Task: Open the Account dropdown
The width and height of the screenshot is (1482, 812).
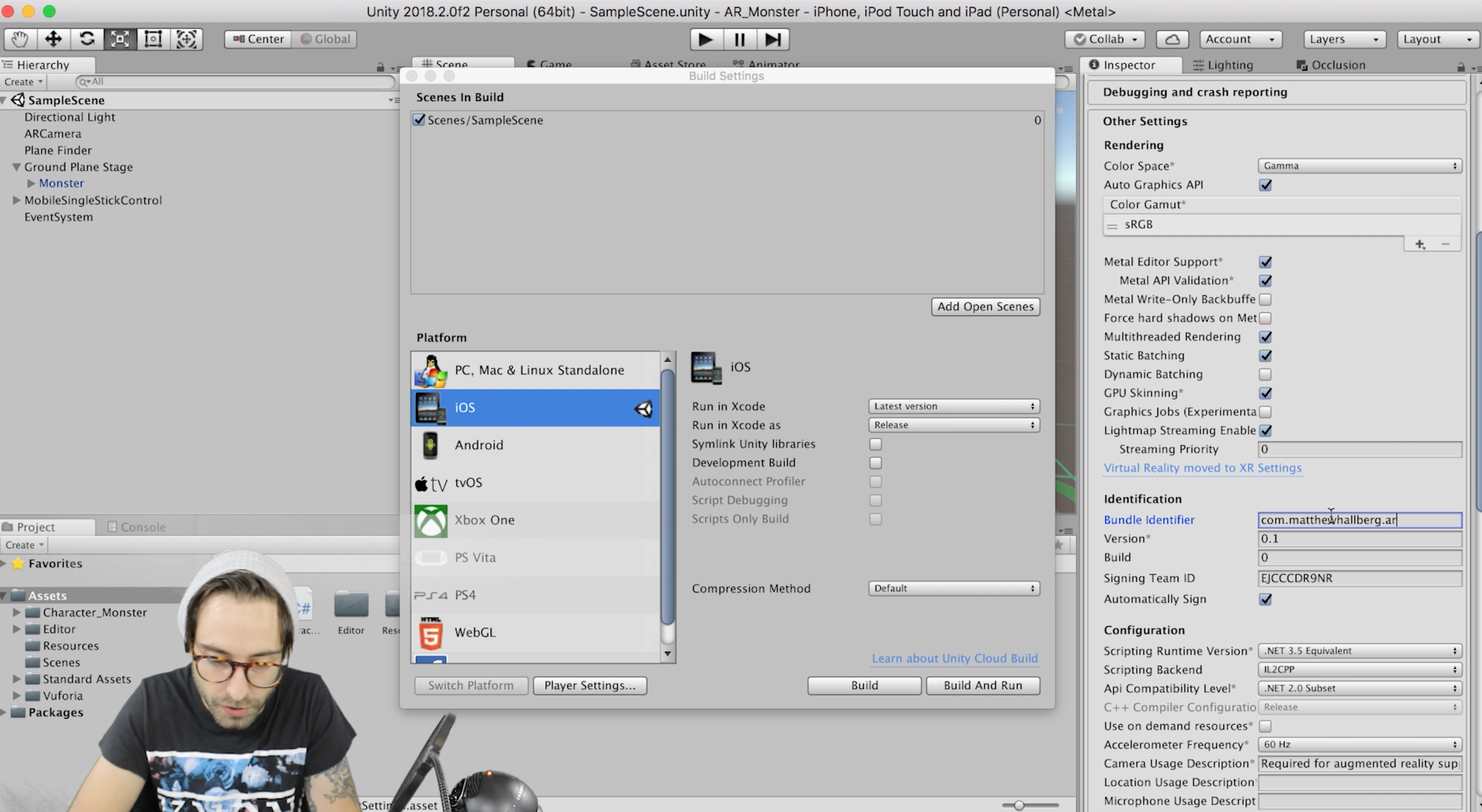Action: coord(1240,39)
